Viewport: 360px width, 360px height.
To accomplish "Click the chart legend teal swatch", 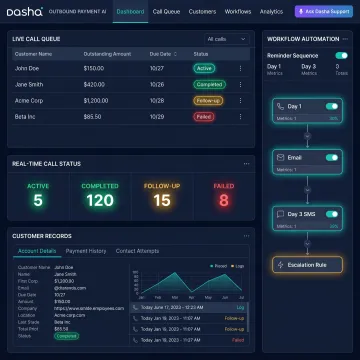I will click(212, 266).
